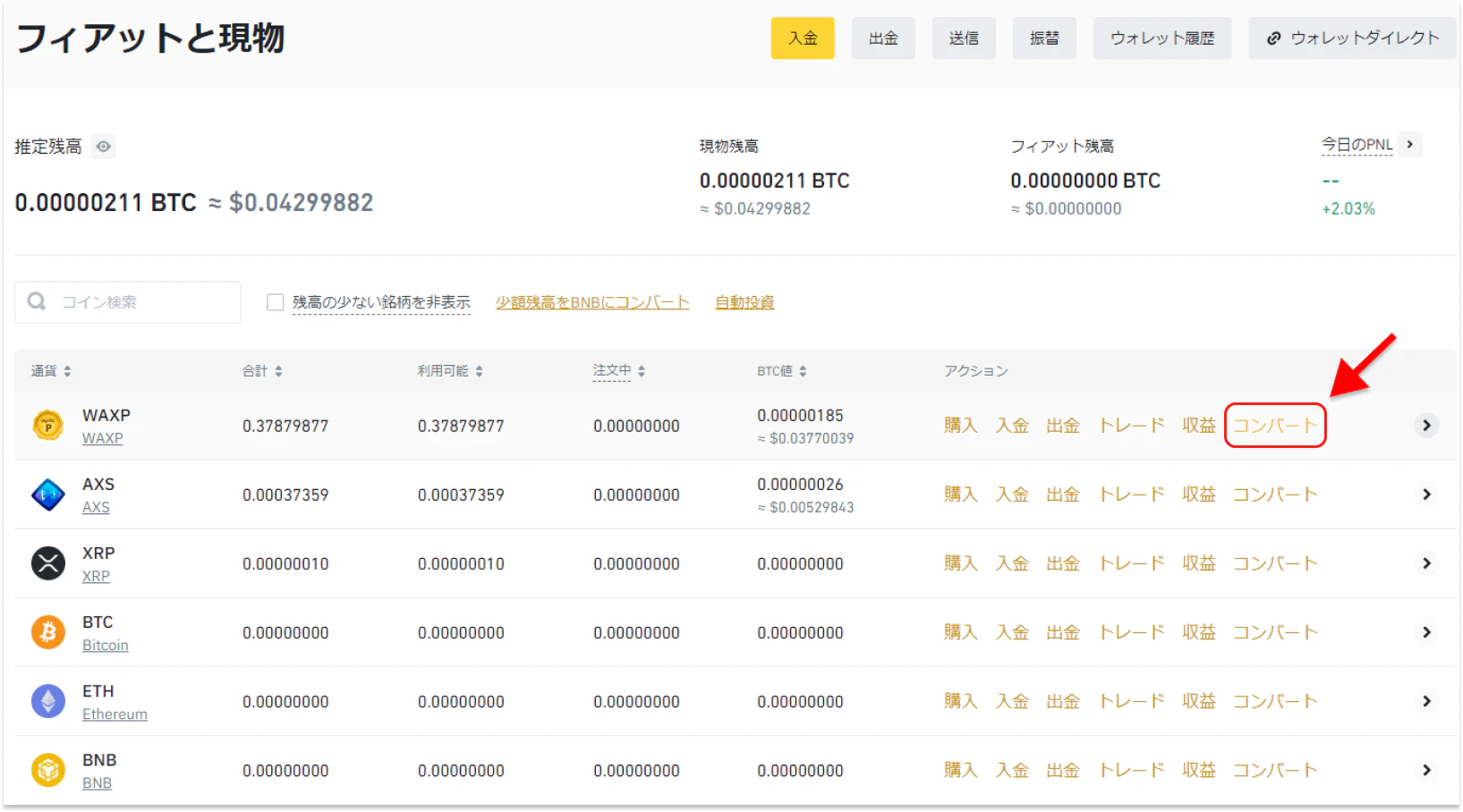The height and width of the screenshot is (812, 1463).
Task: Open ウォレットダイレクト
Action: 1352,38
